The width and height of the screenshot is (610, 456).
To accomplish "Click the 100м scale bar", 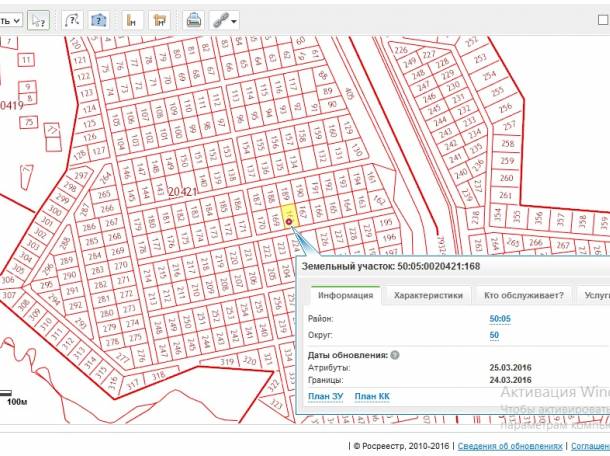I will tap(14, 398).
